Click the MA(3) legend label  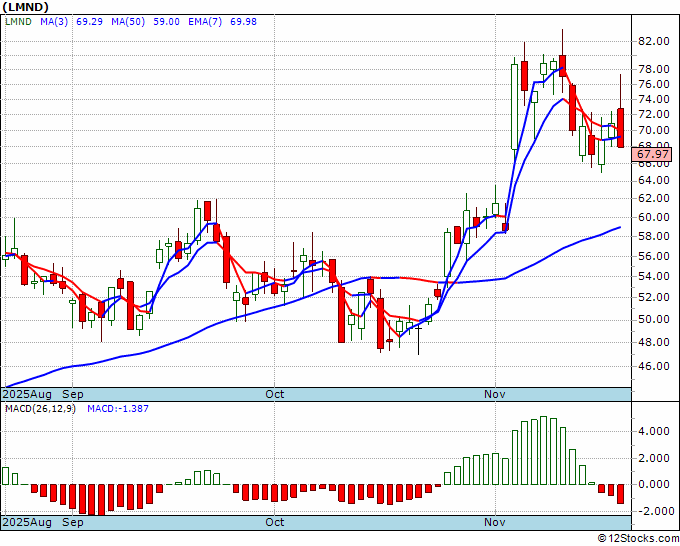click(54, 21)
